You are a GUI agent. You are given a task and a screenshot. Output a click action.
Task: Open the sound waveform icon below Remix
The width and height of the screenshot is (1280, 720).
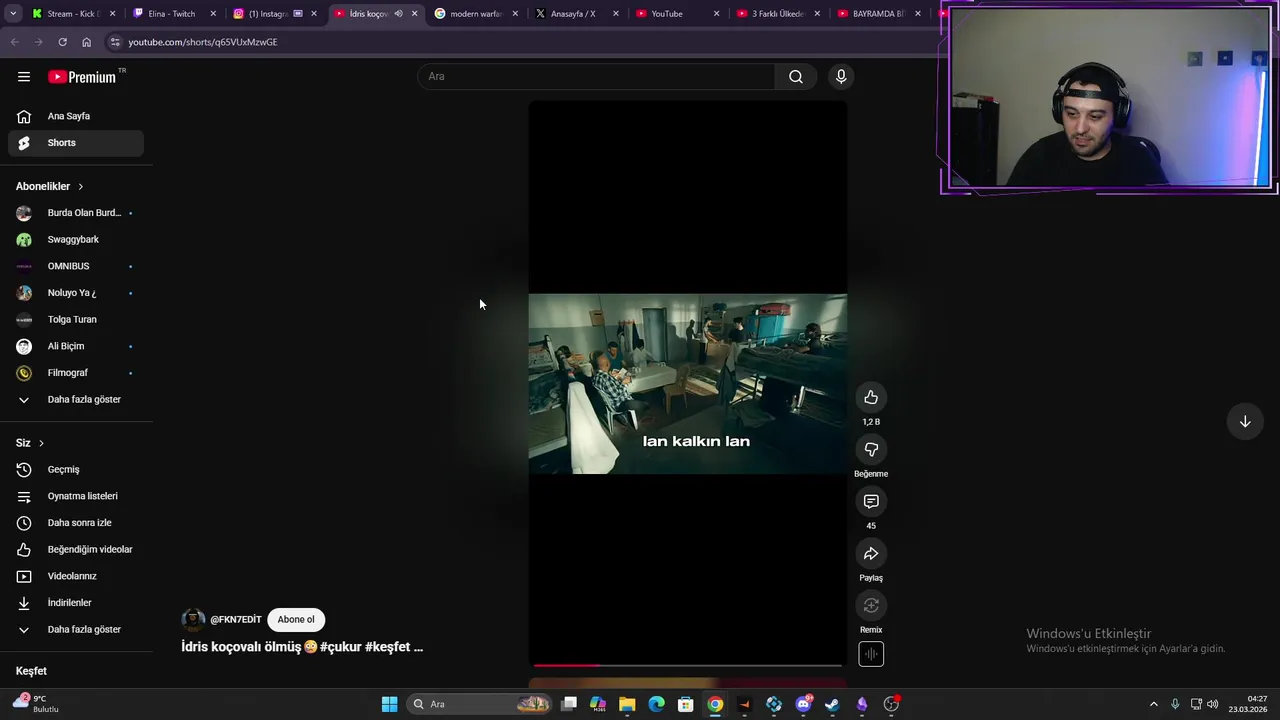(x=871, y=654)
